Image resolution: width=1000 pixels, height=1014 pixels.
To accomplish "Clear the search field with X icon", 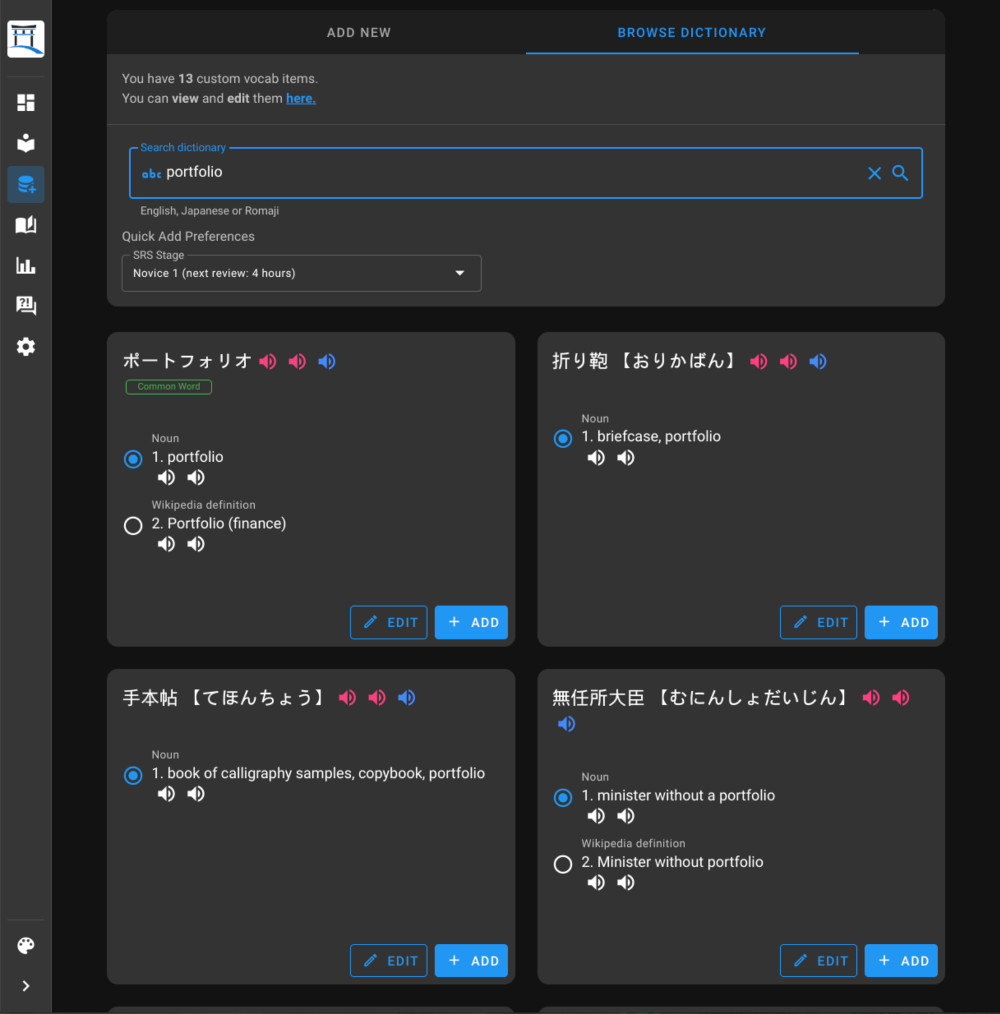I will pos(875,173).
